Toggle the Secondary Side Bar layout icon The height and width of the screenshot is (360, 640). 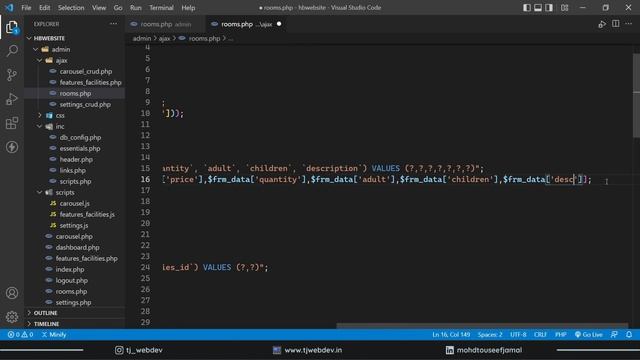tap(549, 8)
